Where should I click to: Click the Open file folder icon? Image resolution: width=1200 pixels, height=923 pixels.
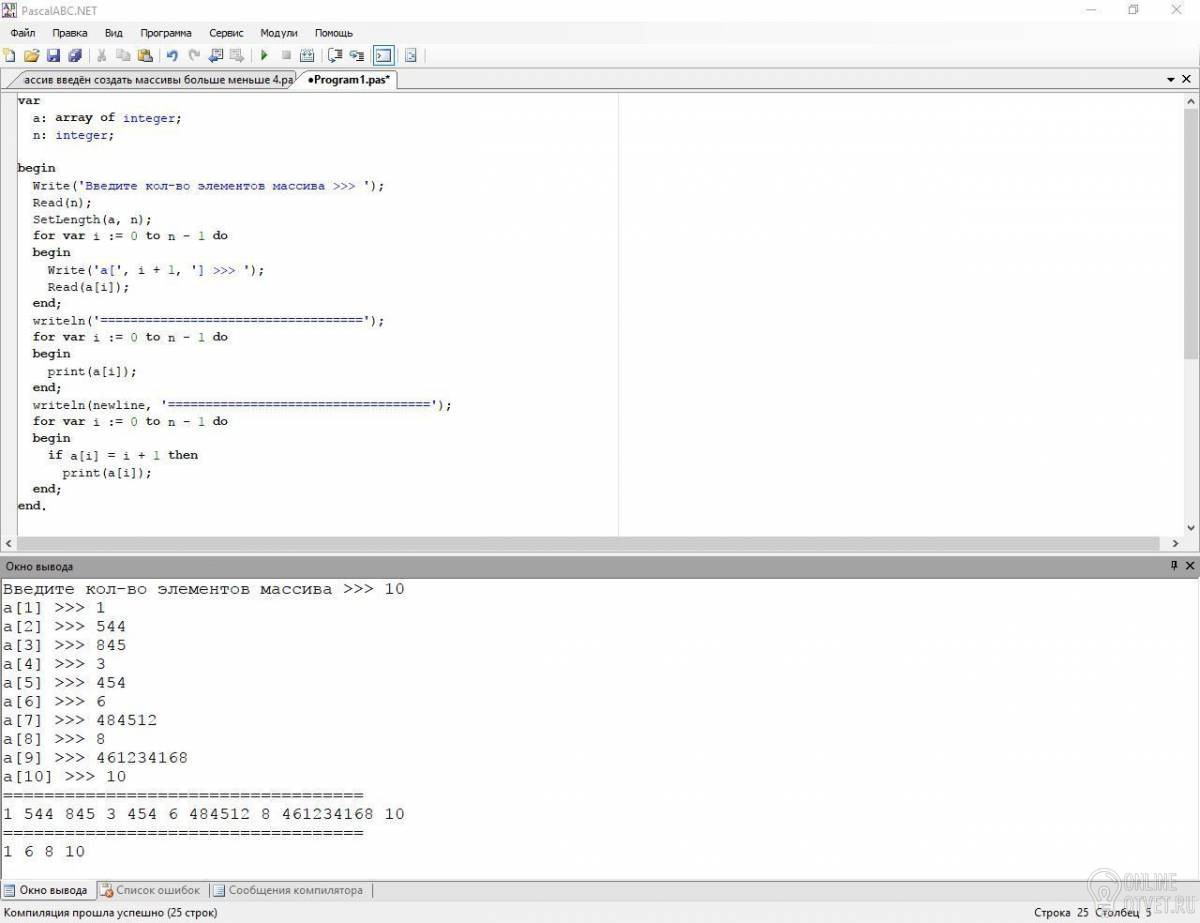coord(31,56)
